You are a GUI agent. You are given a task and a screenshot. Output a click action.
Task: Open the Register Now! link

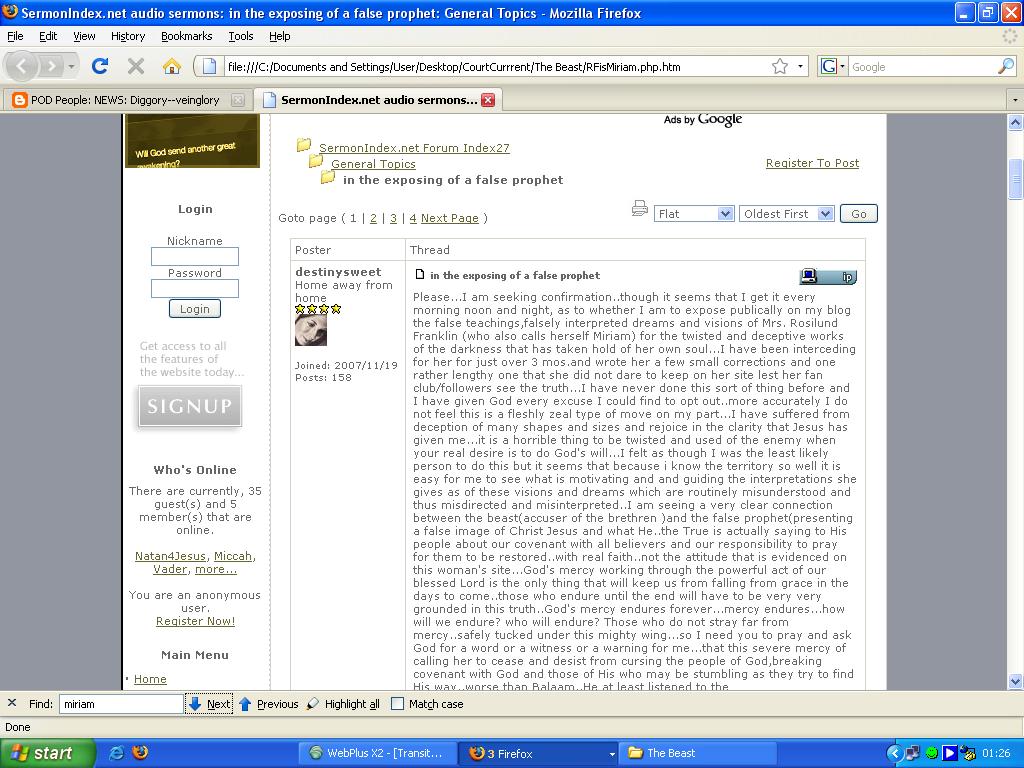click(195, 621)
